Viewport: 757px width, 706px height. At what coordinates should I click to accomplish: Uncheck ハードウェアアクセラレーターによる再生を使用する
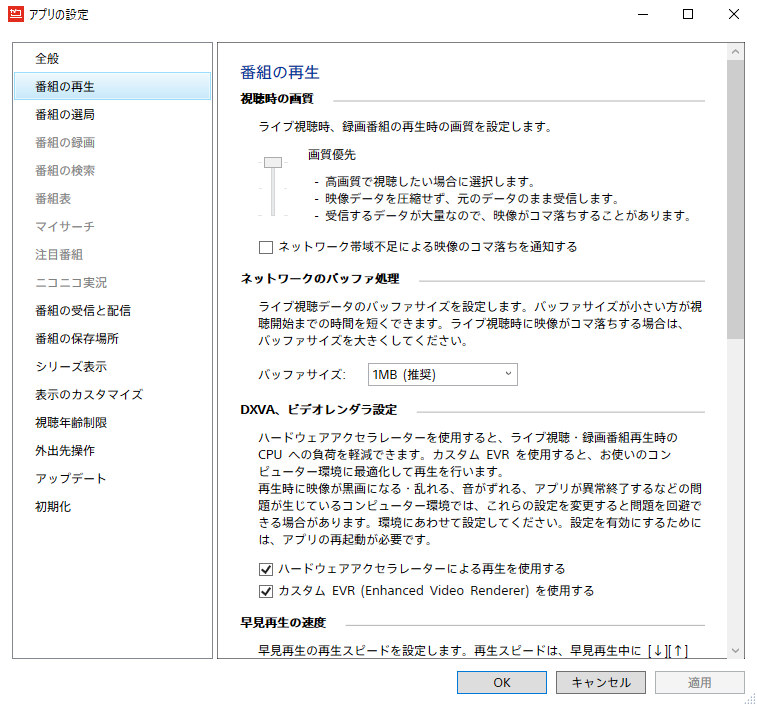[266, 568]
